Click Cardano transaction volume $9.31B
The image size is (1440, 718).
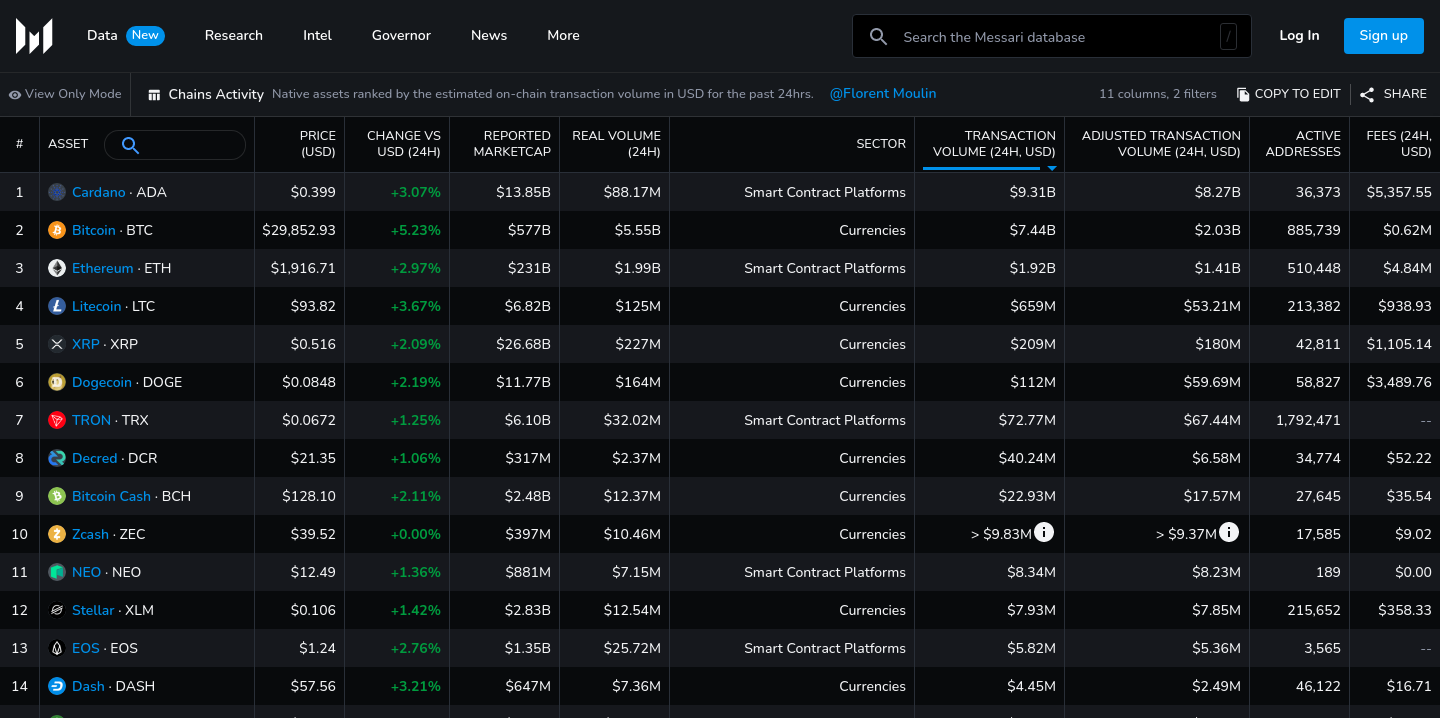pyautogui.click(x=1033, y=192)
